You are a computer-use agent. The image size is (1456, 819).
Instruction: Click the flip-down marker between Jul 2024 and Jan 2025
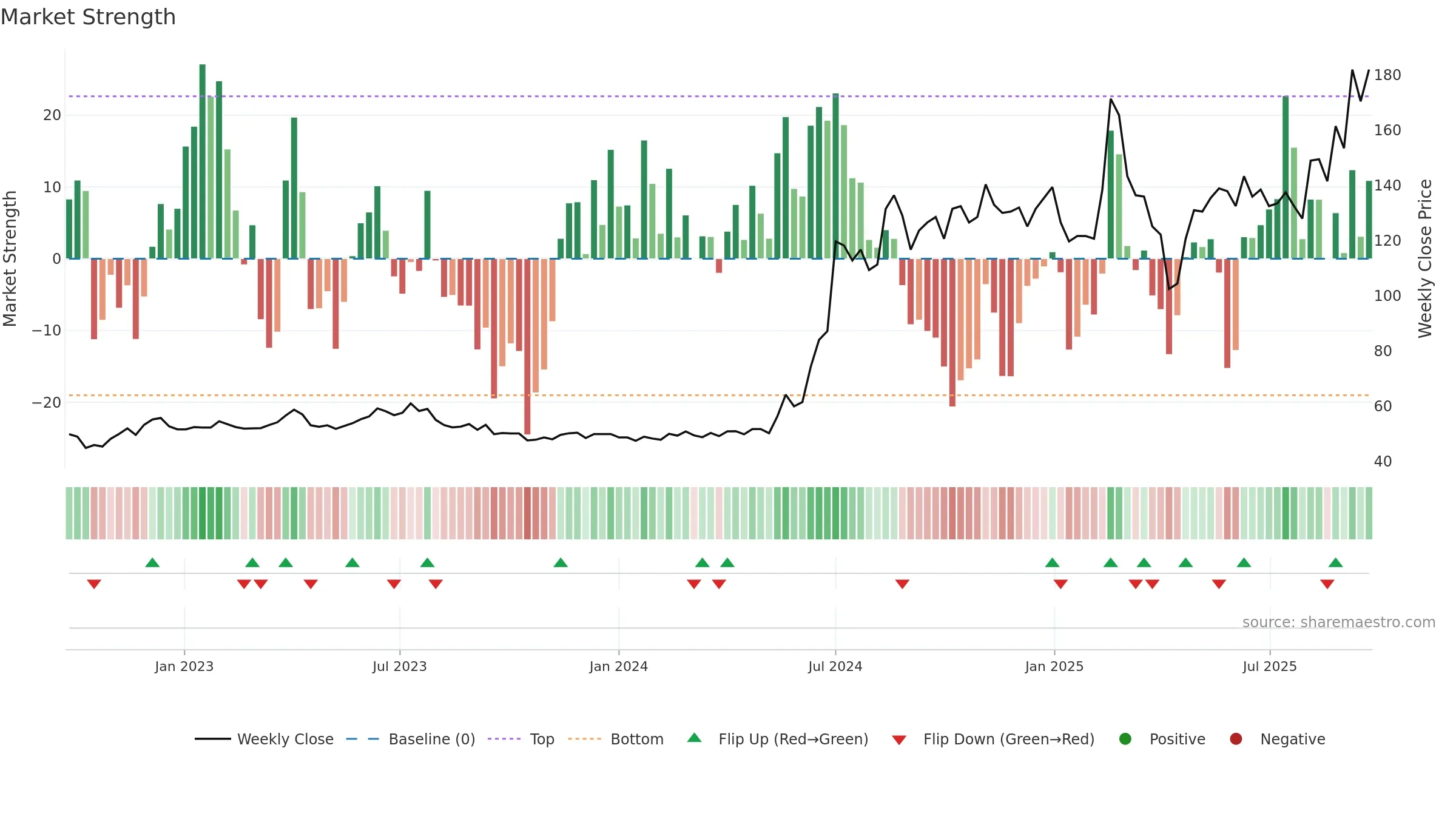tap(902, 584)
